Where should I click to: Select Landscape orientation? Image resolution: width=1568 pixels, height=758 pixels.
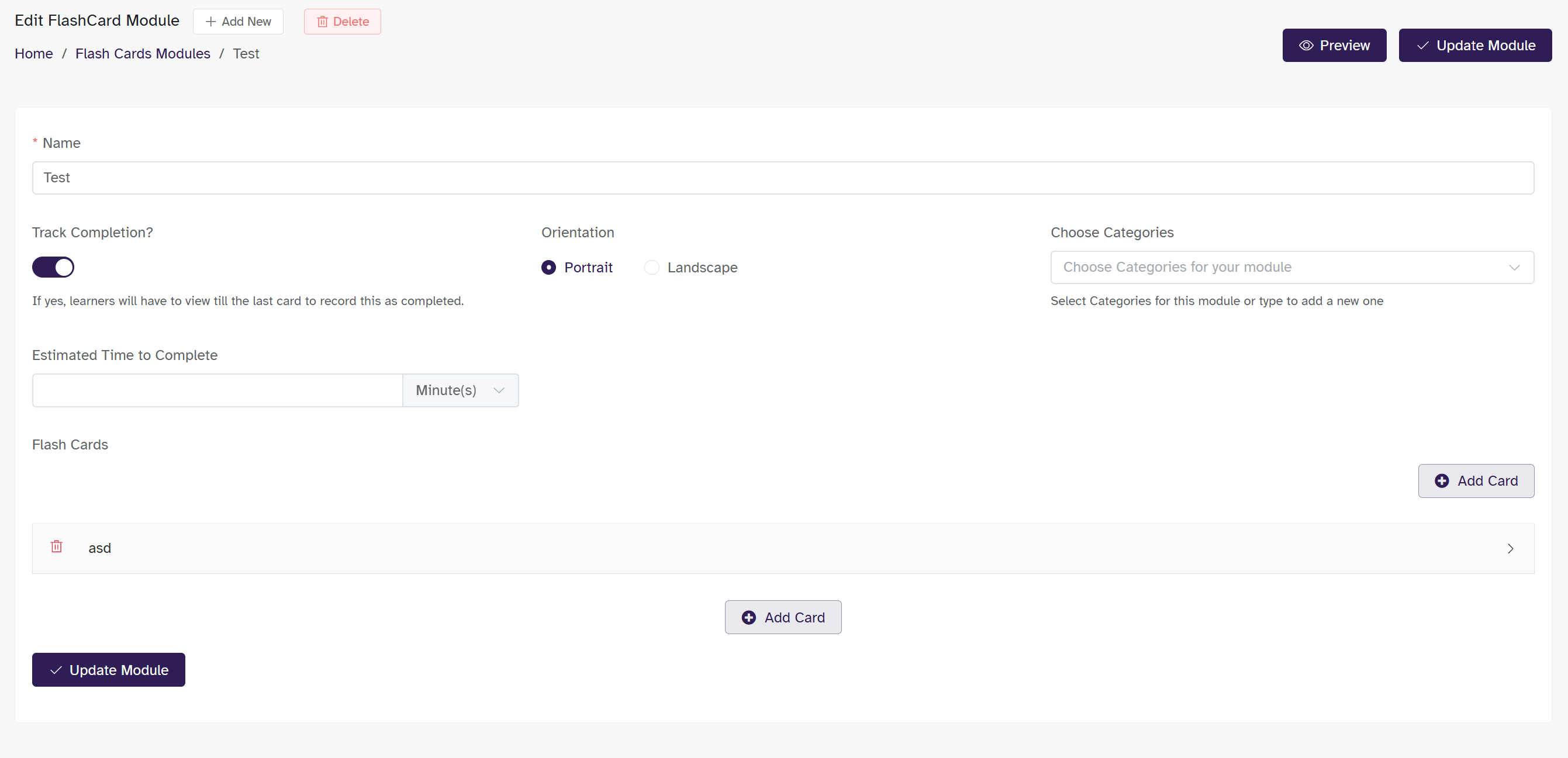coord(651,268)
